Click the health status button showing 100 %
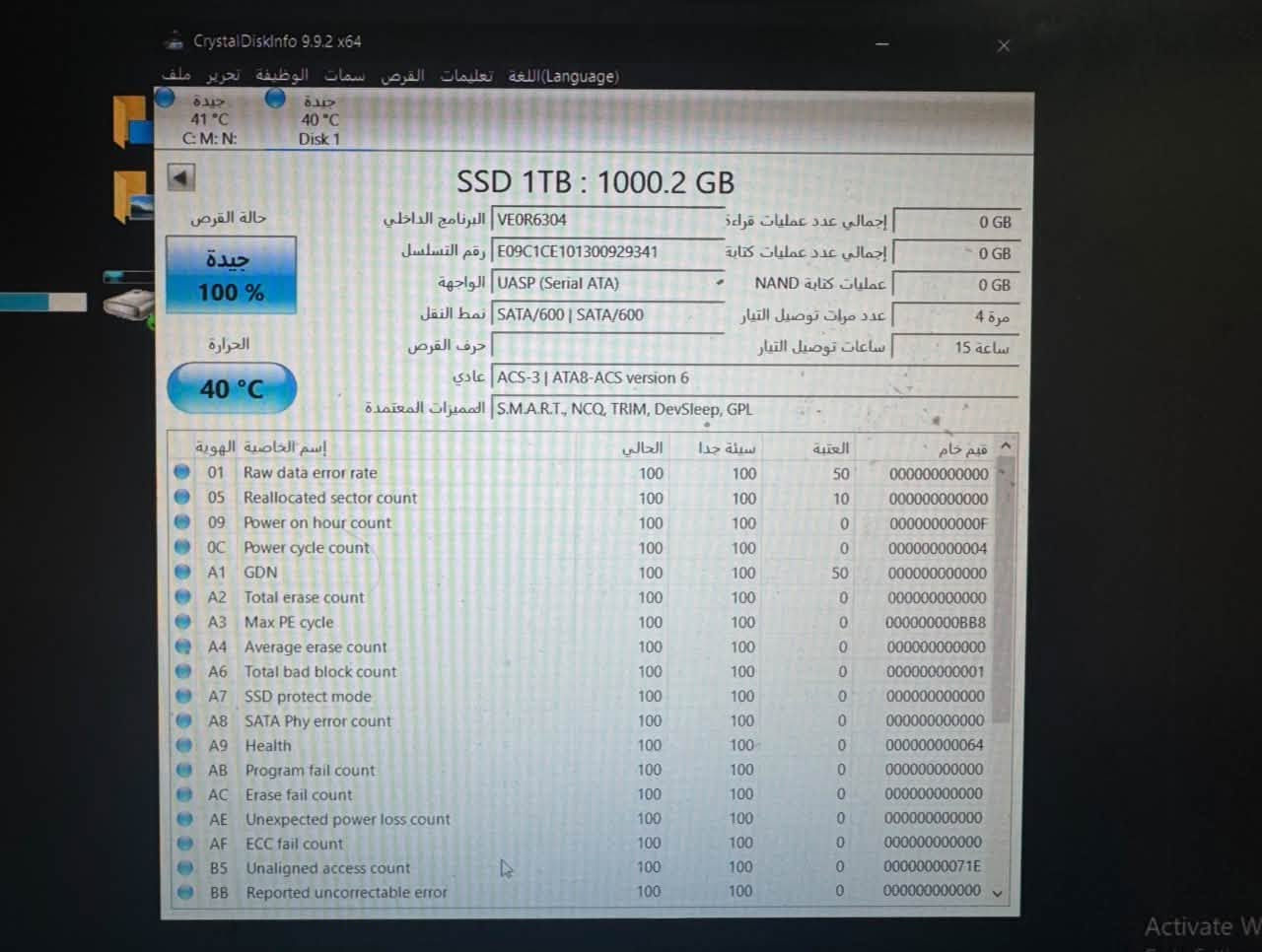1262x952 pixels. coord(231,275)
